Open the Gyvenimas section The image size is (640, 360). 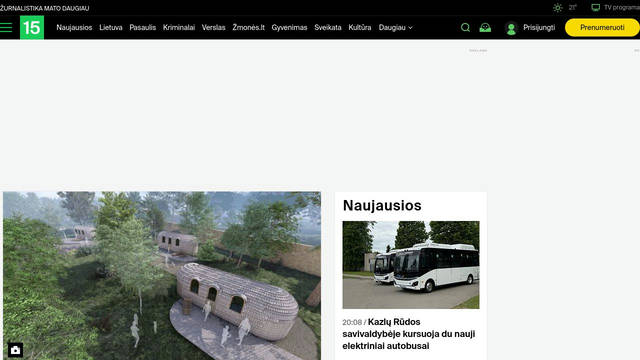click(x=289, y=27)
